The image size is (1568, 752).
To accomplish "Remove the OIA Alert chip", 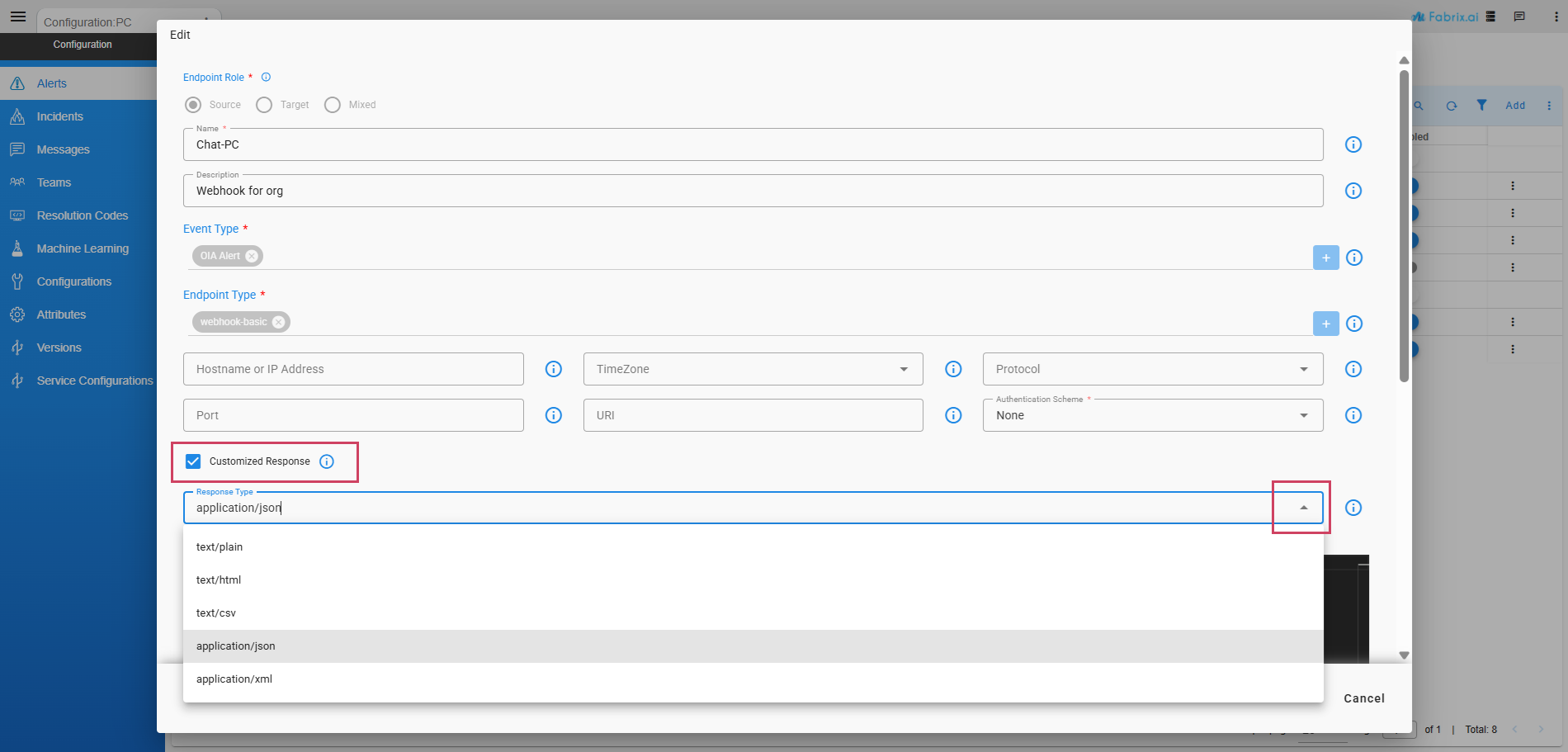I will 252,256.
